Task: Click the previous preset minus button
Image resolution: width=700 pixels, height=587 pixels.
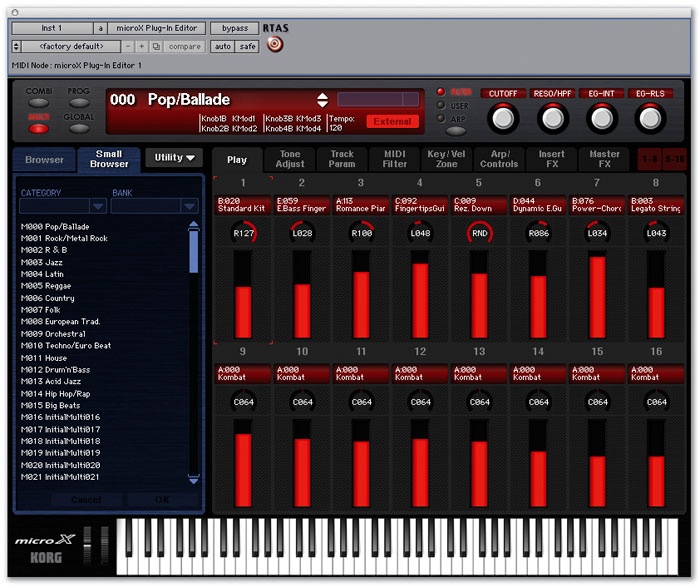Action: tap(128, 46)
